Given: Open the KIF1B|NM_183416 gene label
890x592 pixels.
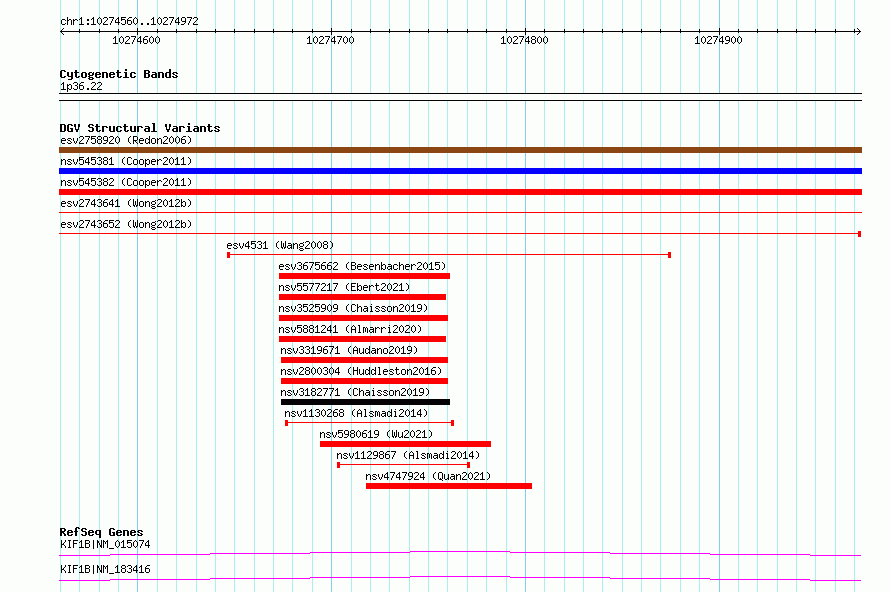Looking at the screenshot, I should tap(105, 569).
